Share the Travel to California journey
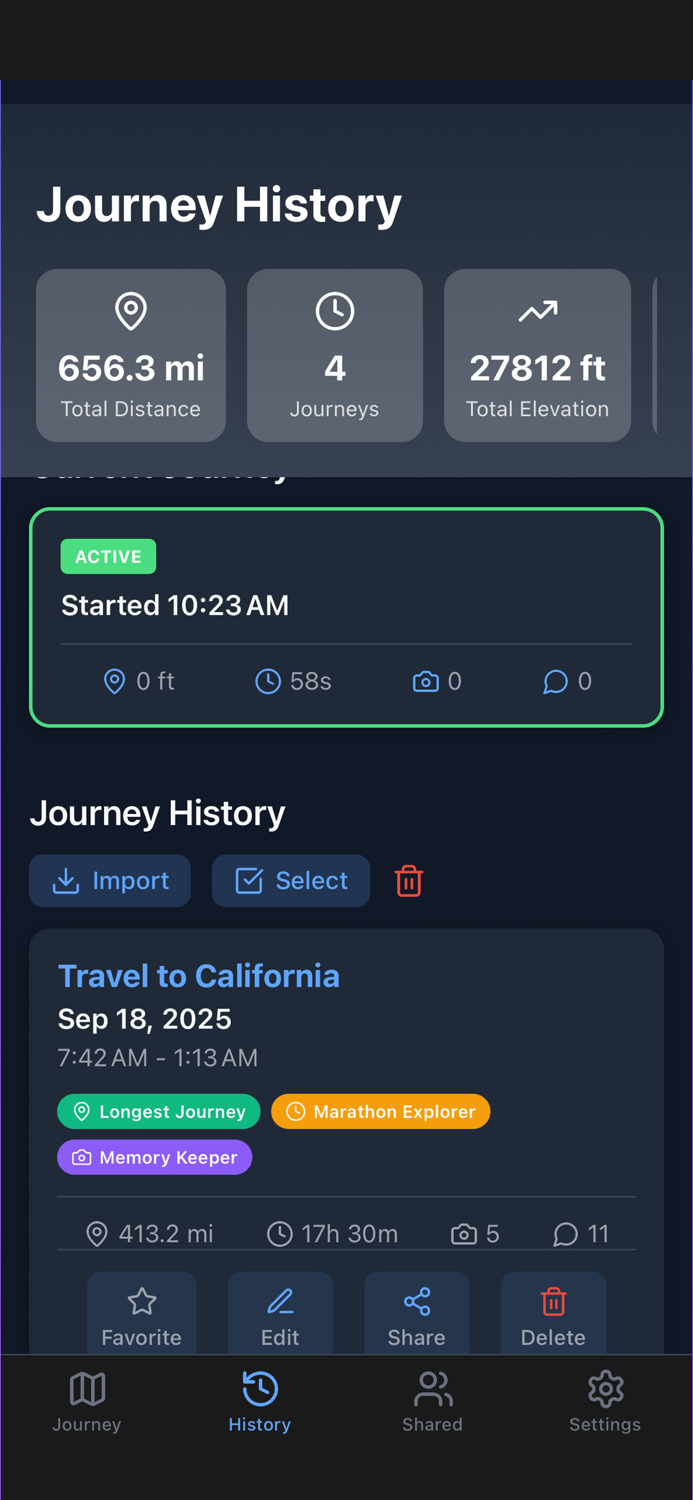The height and width of the screenshot is (1500, 693). (416, 1311)
